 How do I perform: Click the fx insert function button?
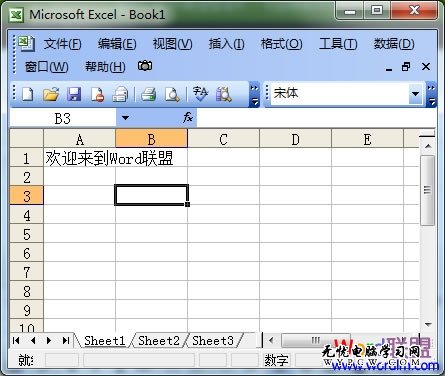(x=188, y=117)
